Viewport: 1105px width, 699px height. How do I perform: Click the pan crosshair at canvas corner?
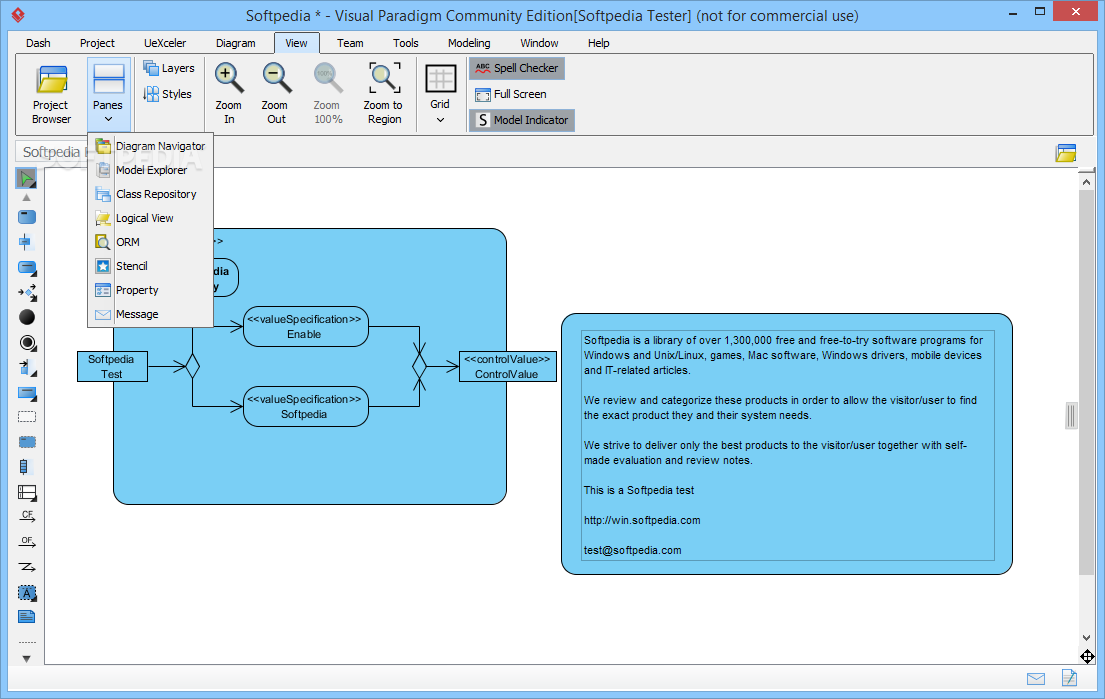(x=1087, y=657)
